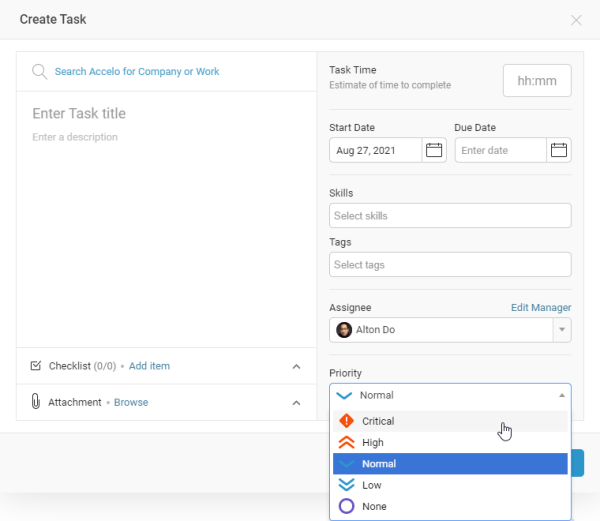Click the Edit Manager link
Image resolution: width=600 pixels, height=521 pixels.
click(540, 308)
